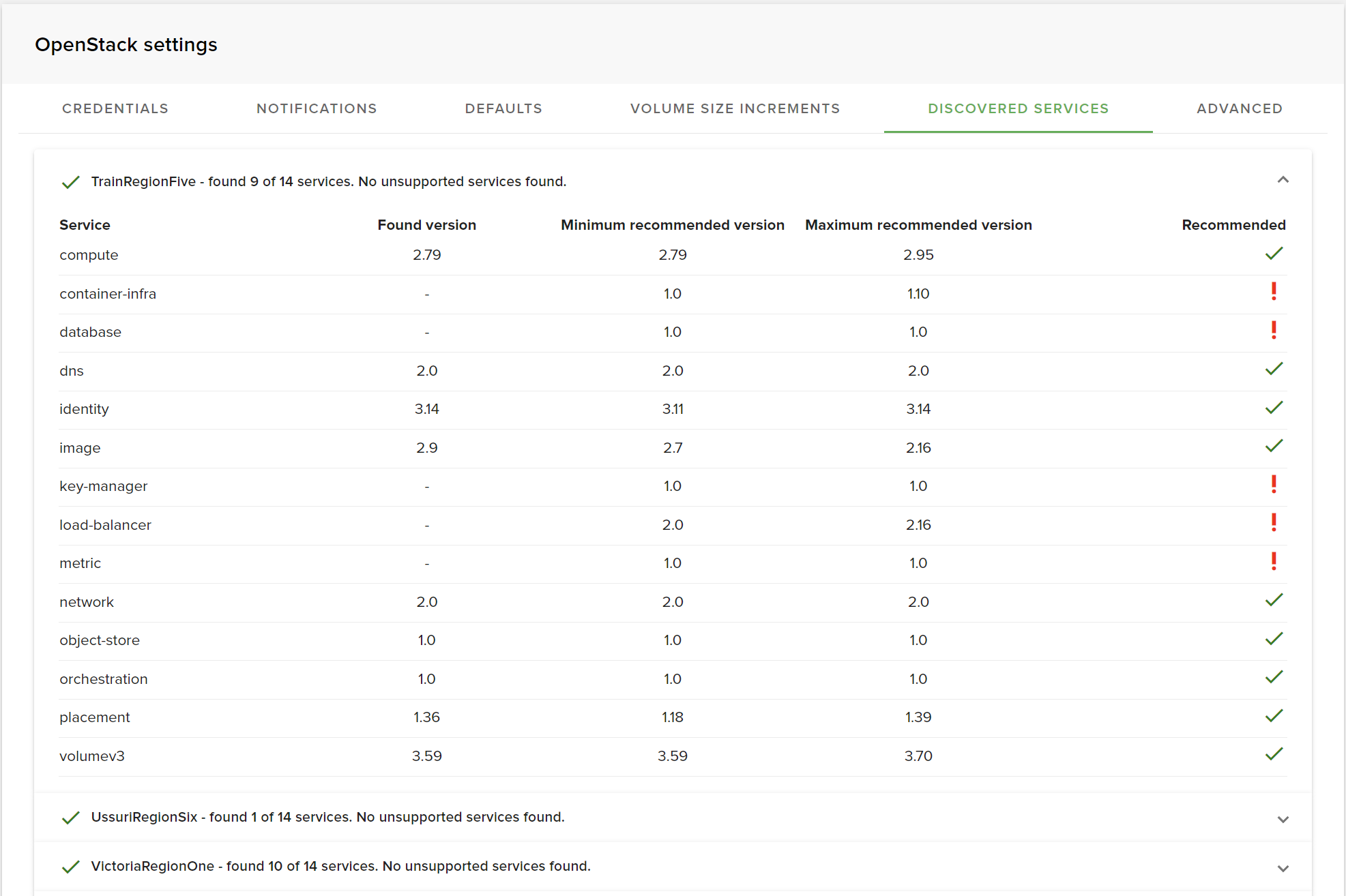Click the volumev3 recommended checkmark icon
The image size is (1346, 896).
[x=1274, y=754]
